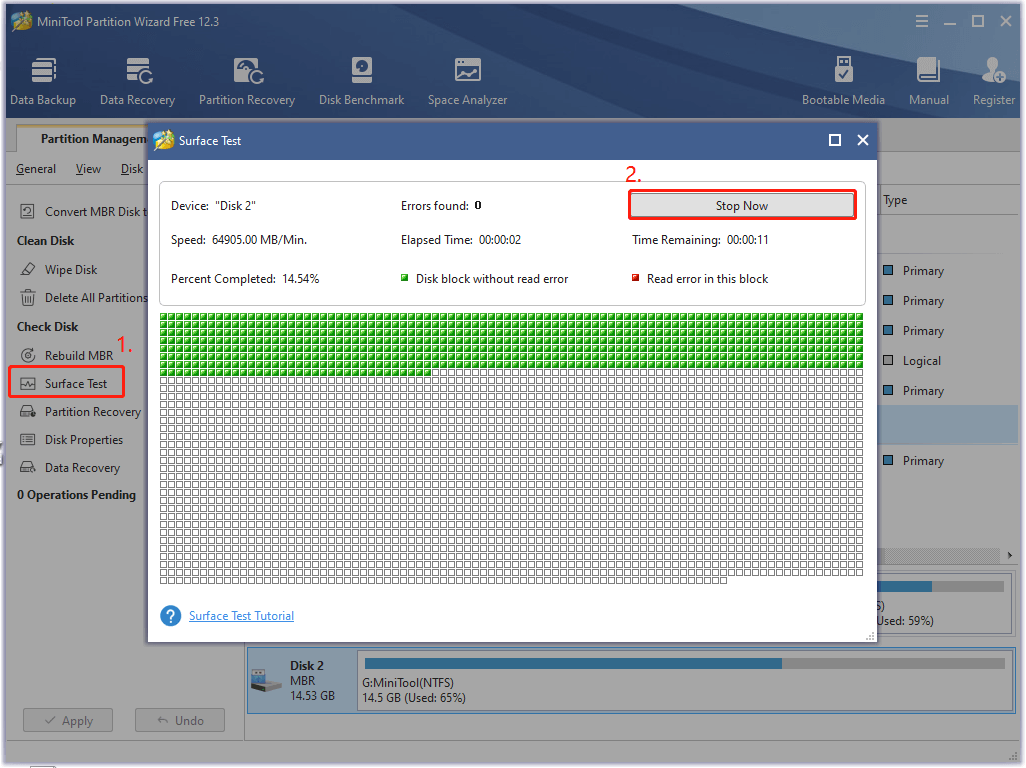Select Convert MBR Disk option in sidebar
This screenshot has height=768, width=1026.
83,212
